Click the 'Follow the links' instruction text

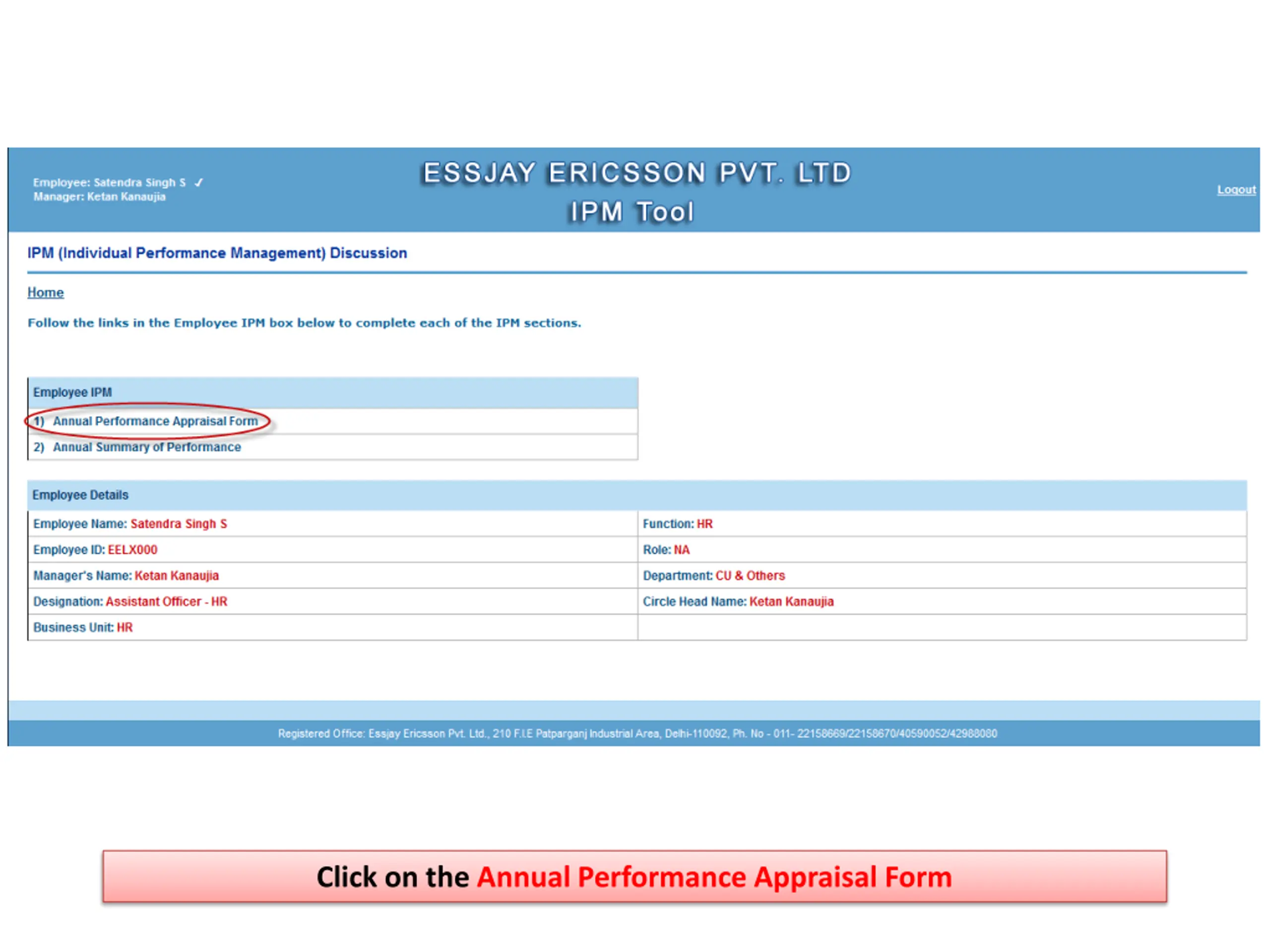point(304,322)
